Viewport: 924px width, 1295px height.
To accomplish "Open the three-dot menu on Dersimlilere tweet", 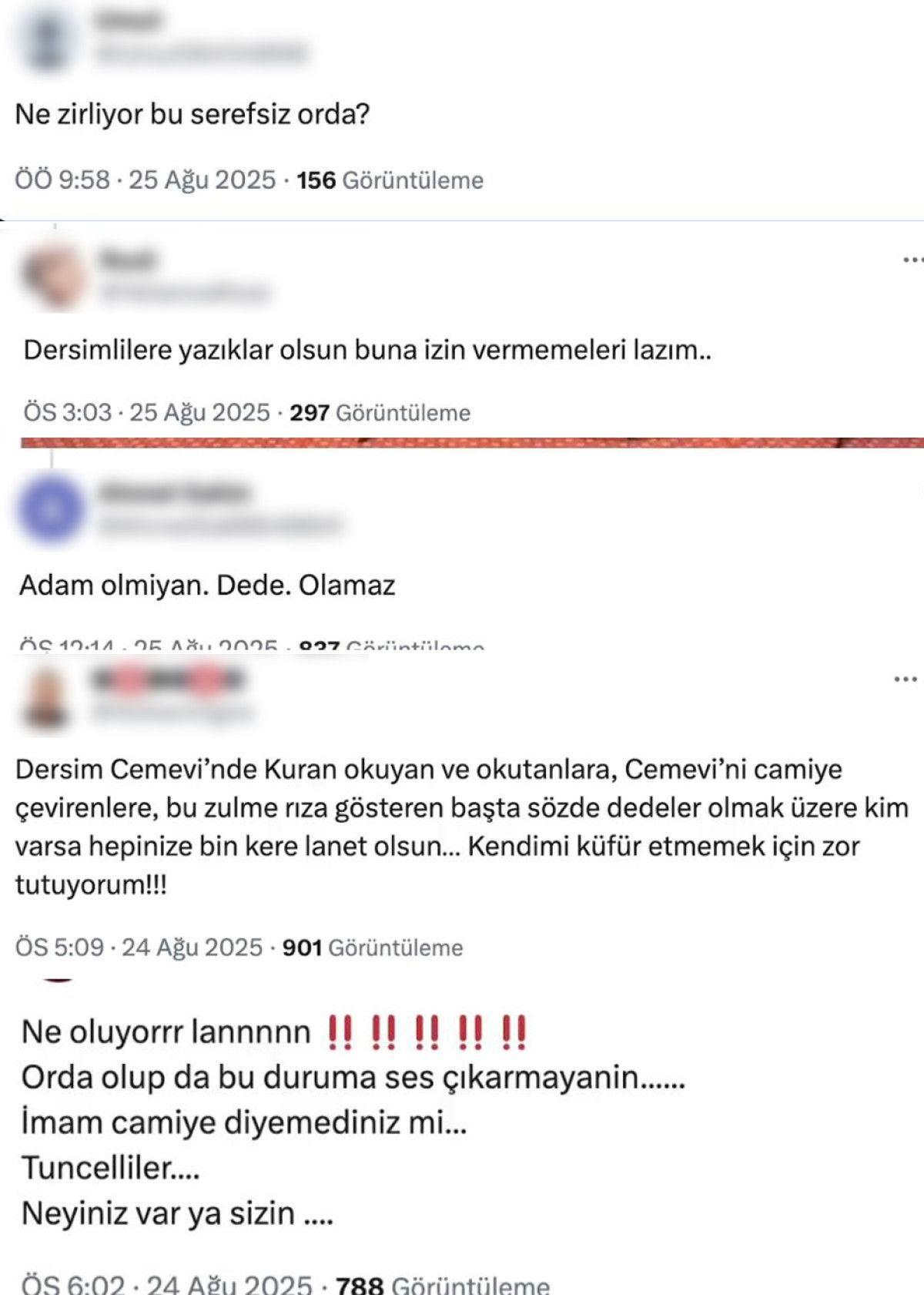I will click(913, 260).
